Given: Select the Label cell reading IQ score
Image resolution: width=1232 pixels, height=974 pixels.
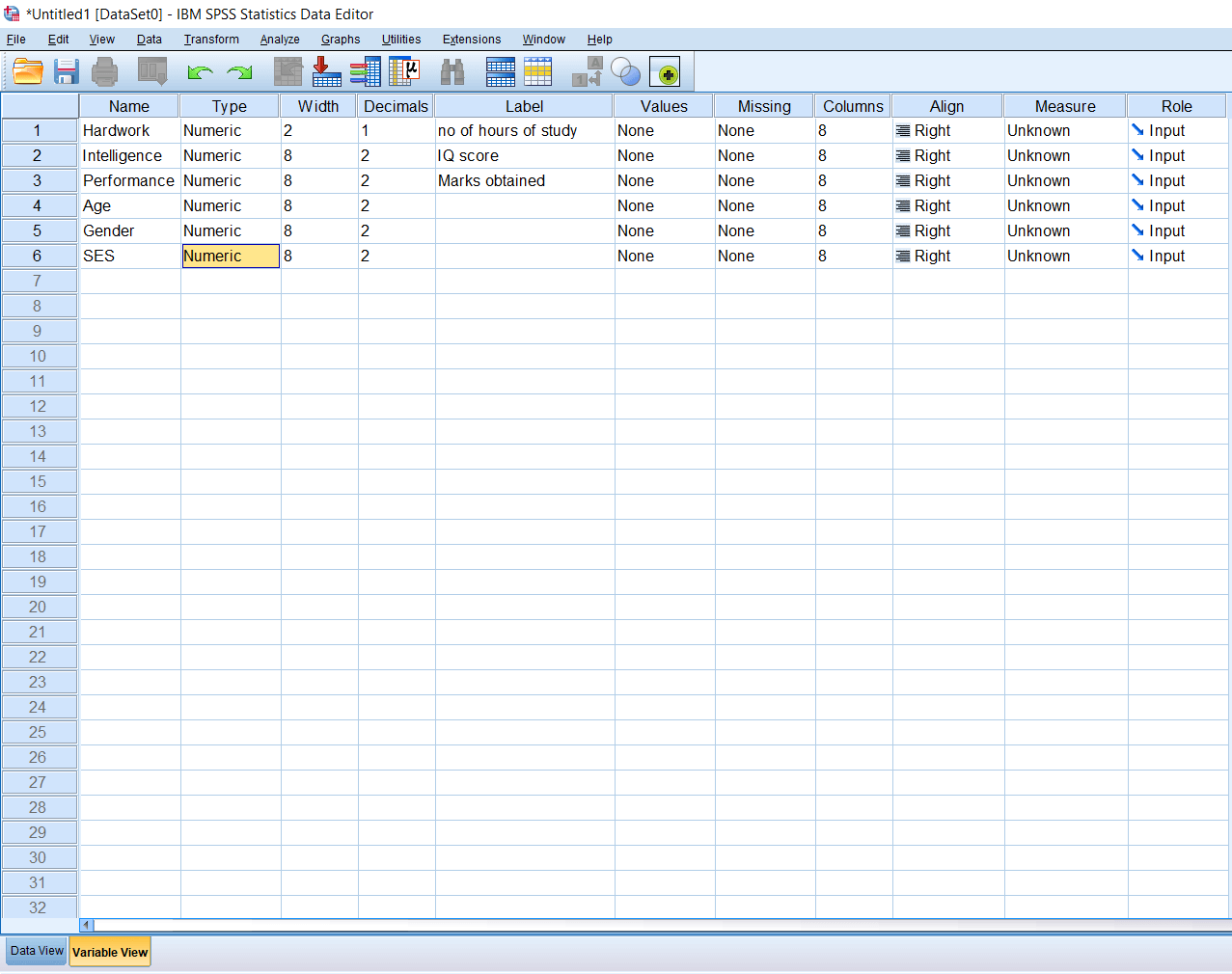Looking at the screenshot, I should point(524,155).
